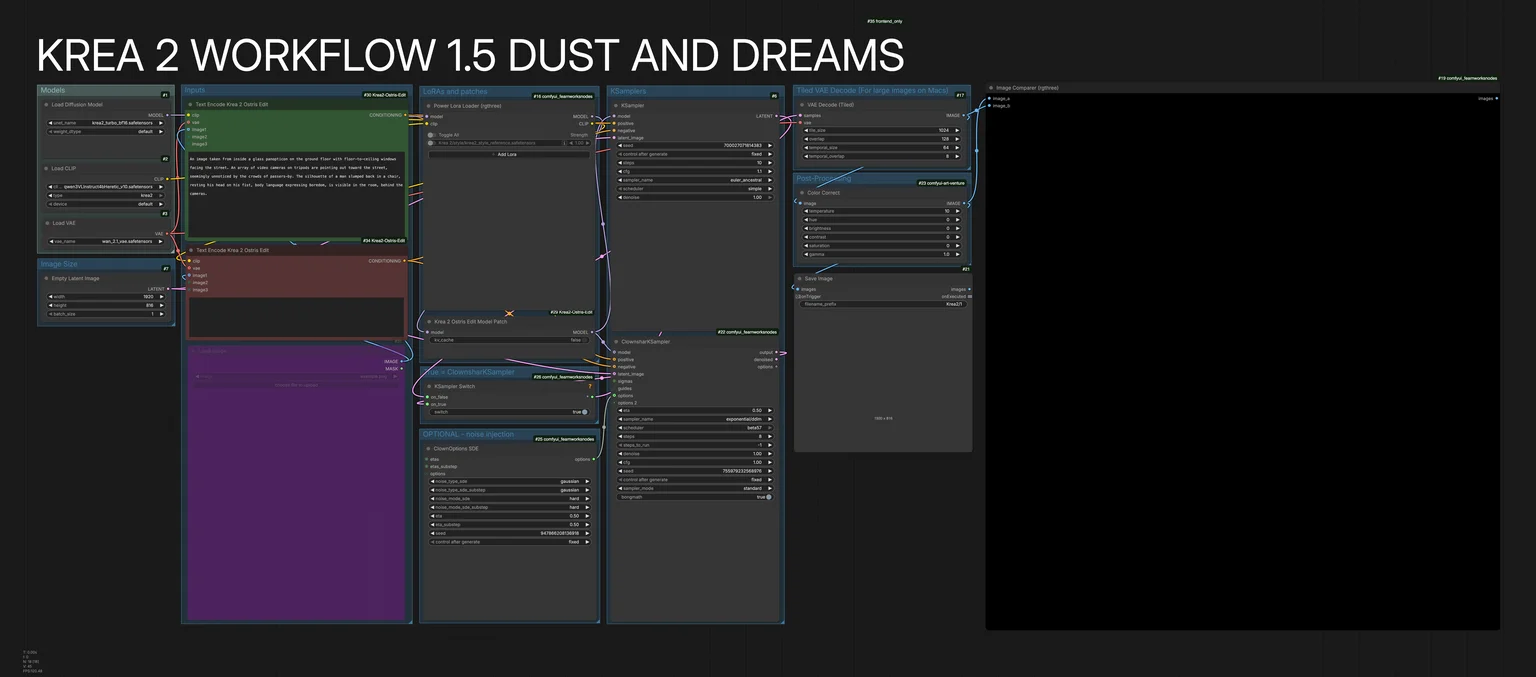This screenshot has height=677, width=1536.
Task: Collapse the Load CLIP node dot
Action: point(46,168)
